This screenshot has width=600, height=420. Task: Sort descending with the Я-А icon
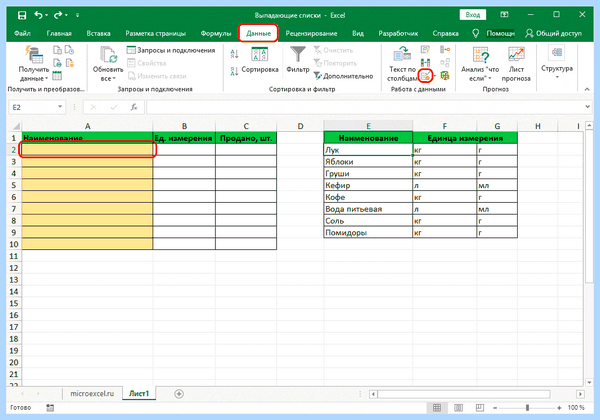click(x=234, y=71)
